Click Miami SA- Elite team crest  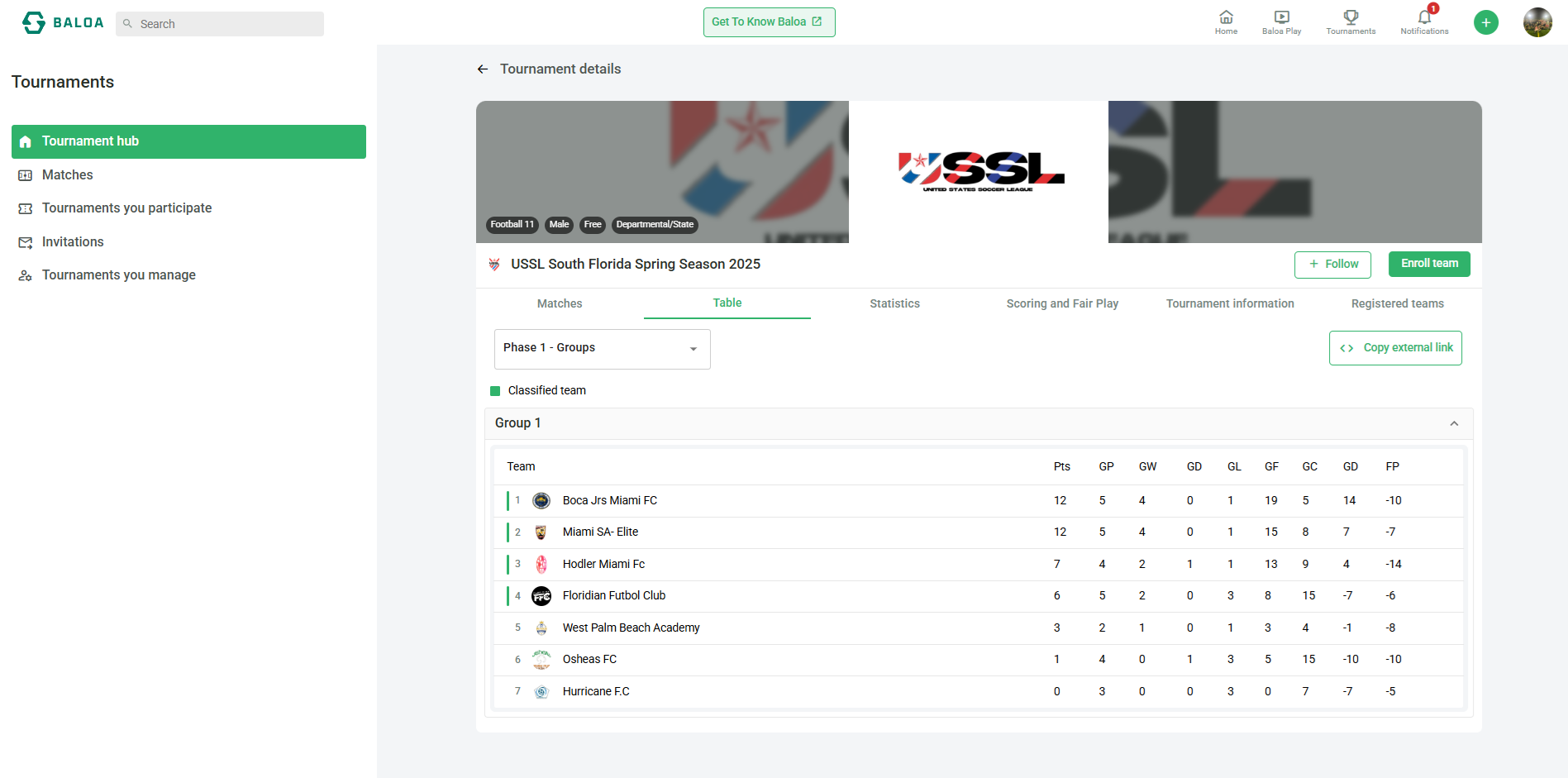pyautogui.click(x=541, y=532)
